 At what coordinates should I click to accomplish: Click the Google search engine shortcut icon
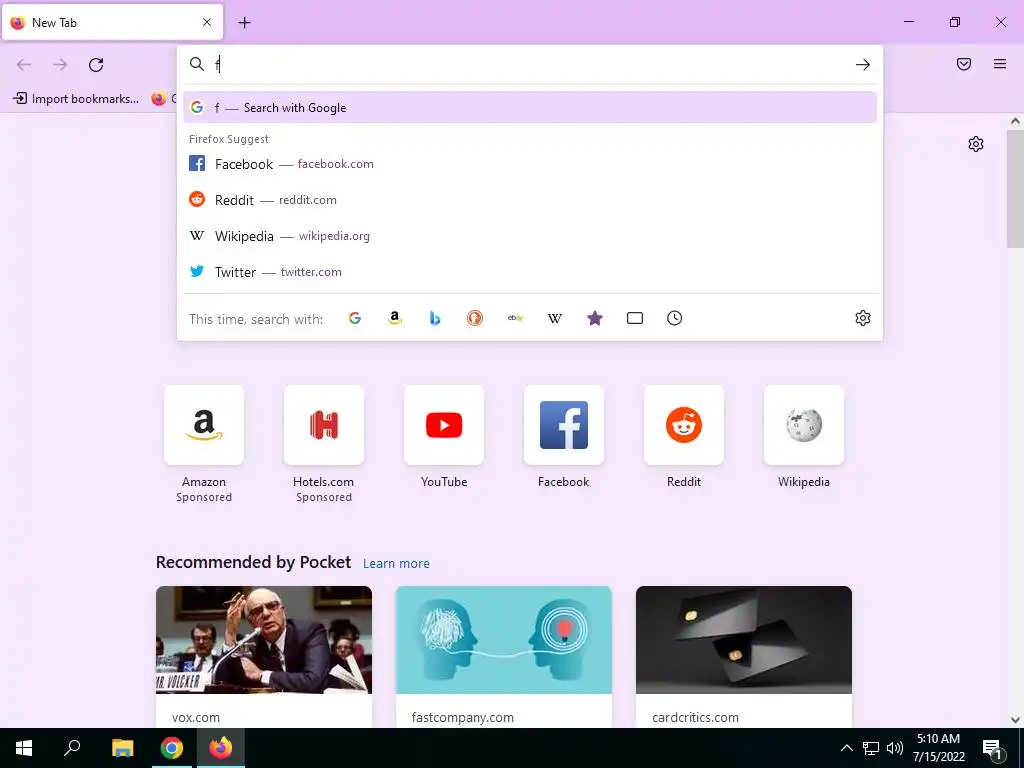coord(355,318)
